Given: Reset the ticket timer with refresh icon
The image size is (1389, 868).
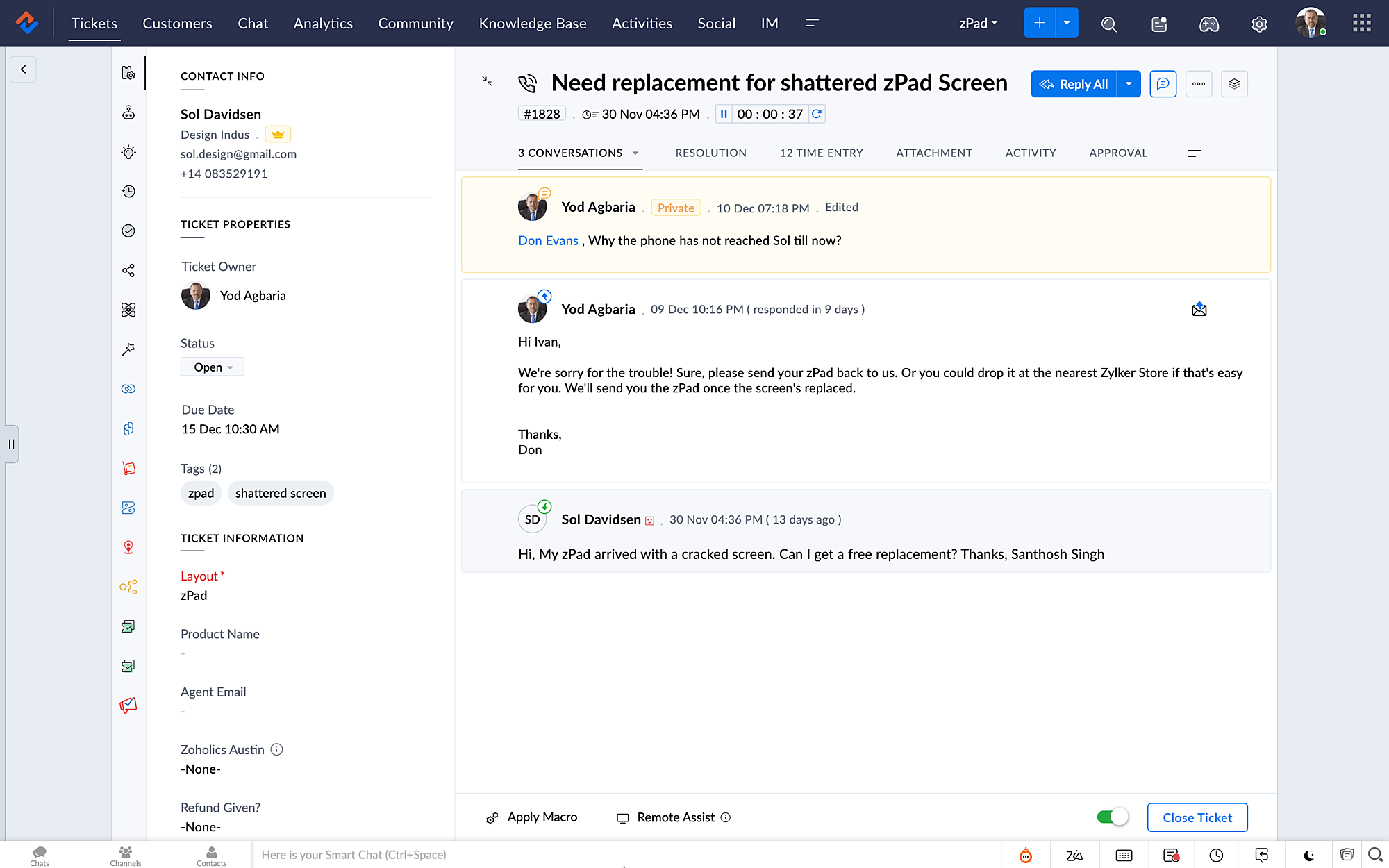Looking at the screenshot, I should pos(817,114).
